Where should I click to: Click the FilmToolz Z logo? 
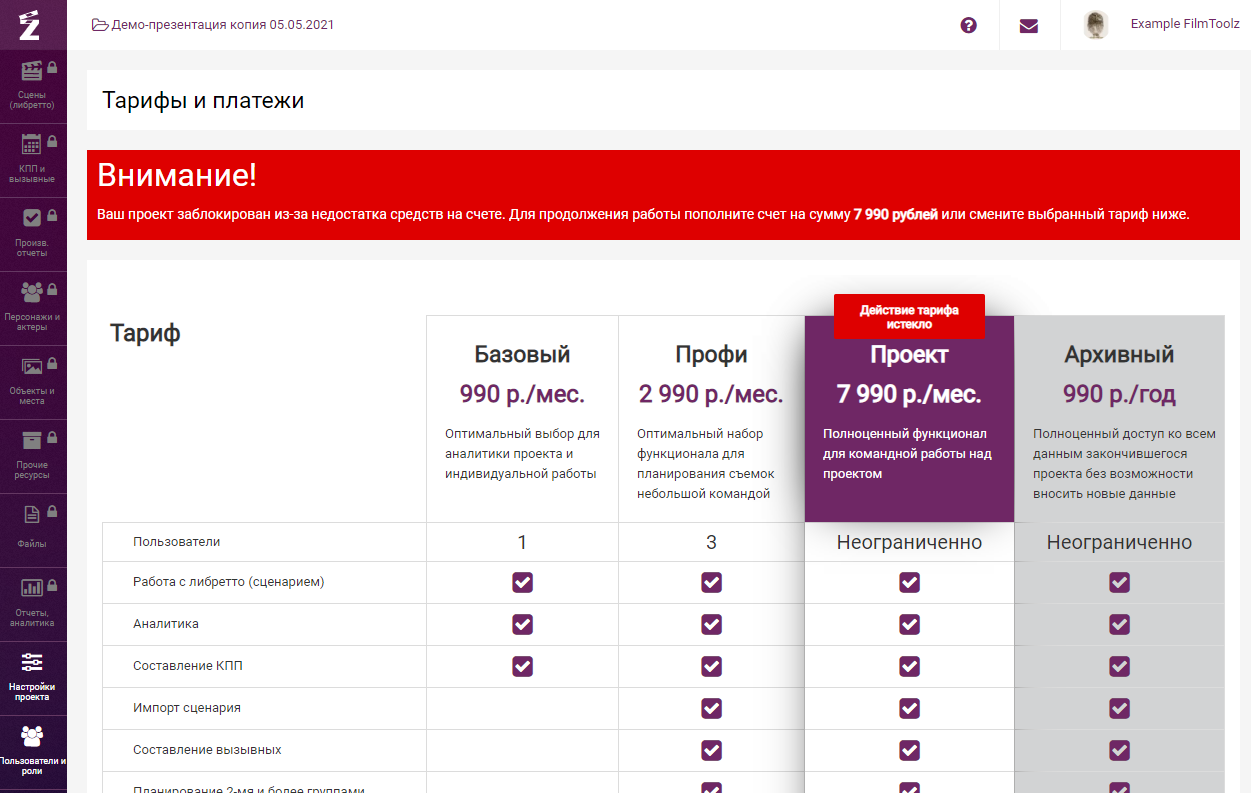(x=30, y=25)
